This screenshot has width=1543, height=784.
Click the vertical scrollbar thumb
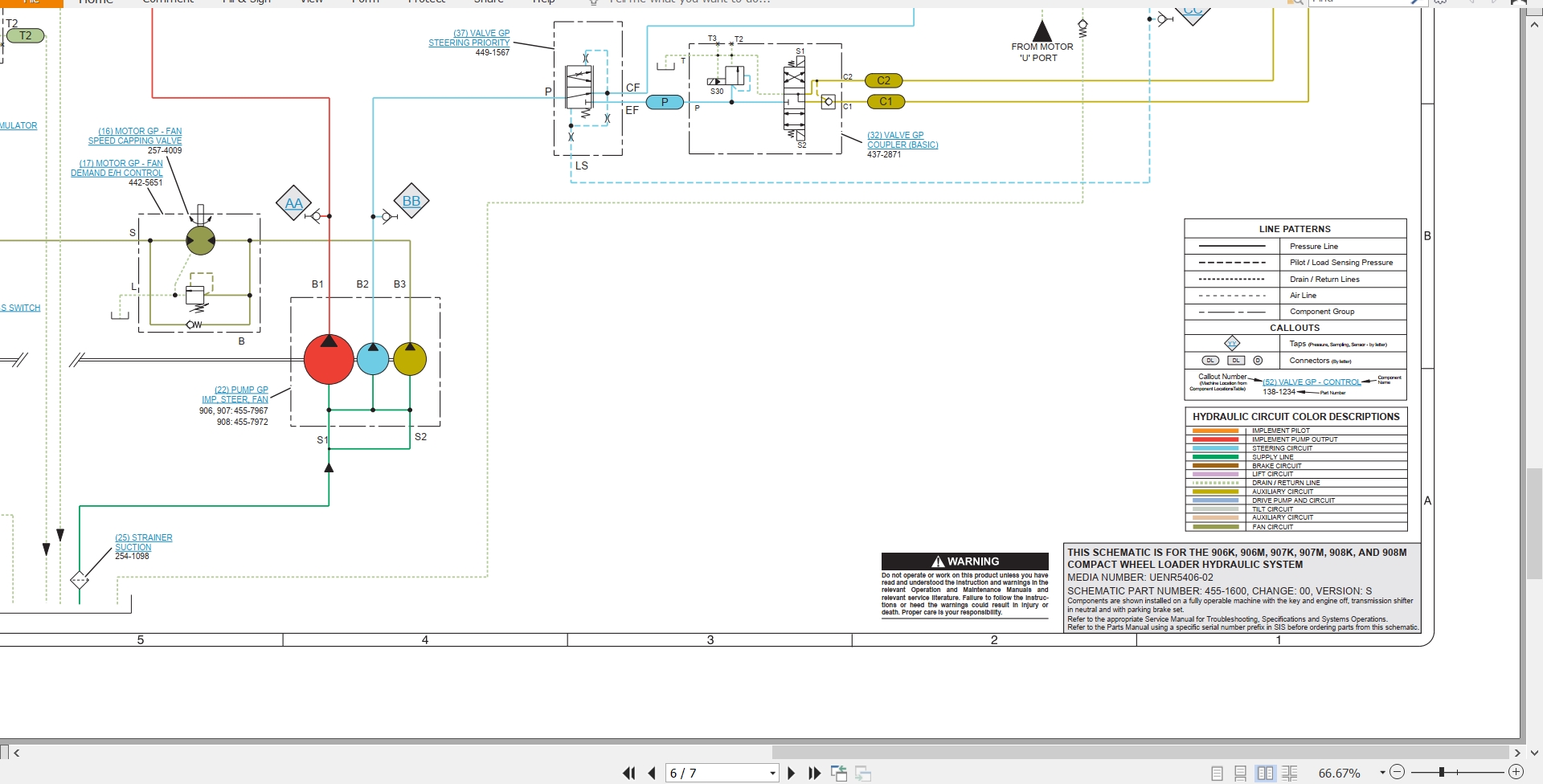(1534, 523)
